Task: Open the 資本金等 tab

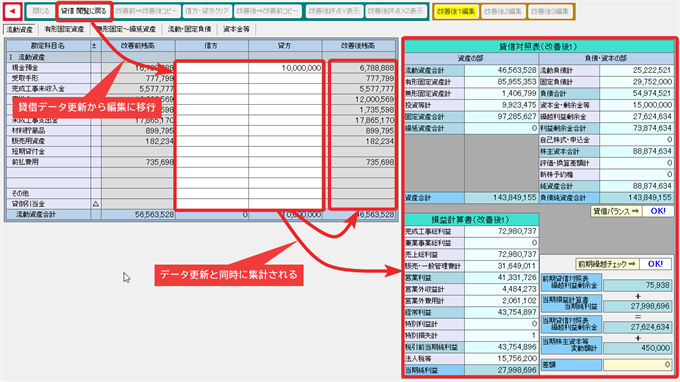Action: pyautogui.click(x=236, y=29)
